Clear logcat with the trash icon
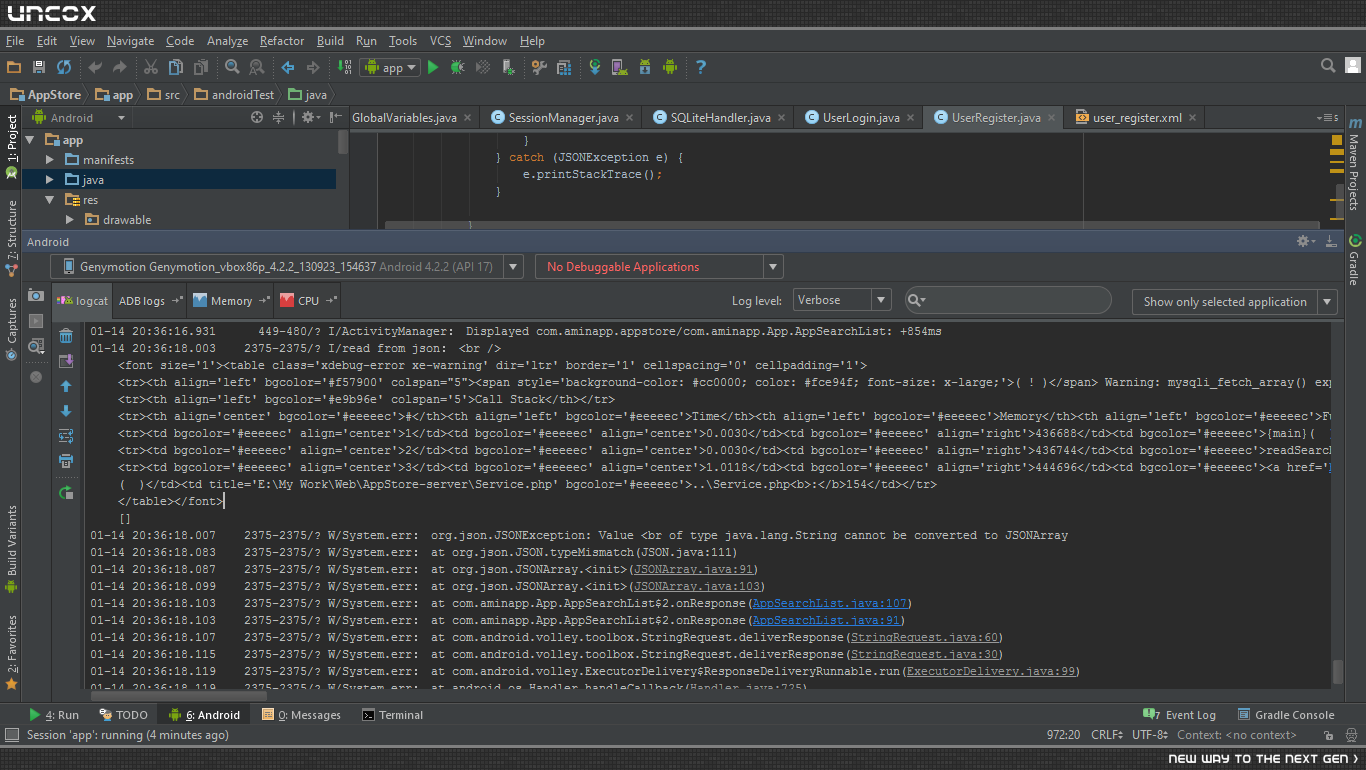The height and width of the screenshot is (770, 1366). pos(66,336)
